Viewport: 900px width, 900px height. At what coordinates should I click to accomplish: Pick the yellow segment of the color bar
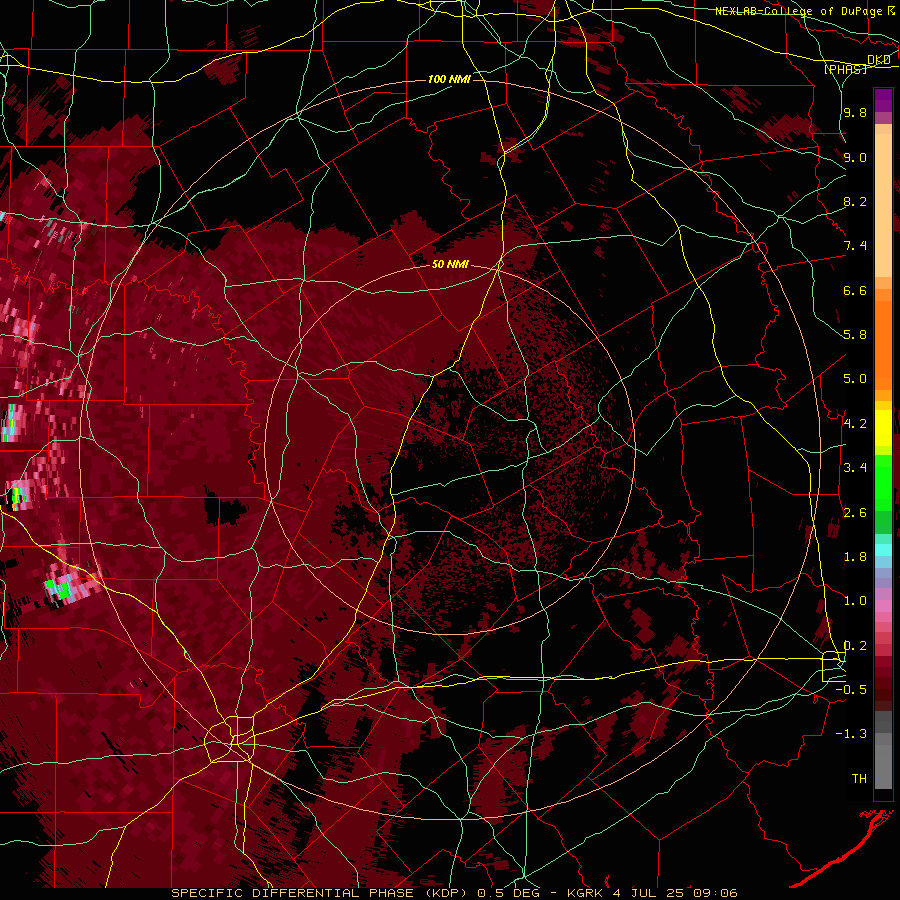pos(883,428)
